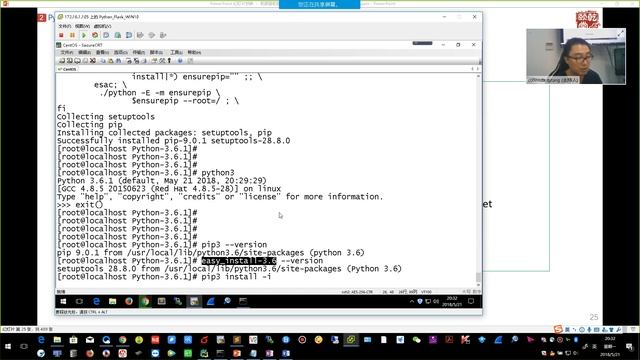Open Edge browser in the VM's taskbar

click(96, 301)
